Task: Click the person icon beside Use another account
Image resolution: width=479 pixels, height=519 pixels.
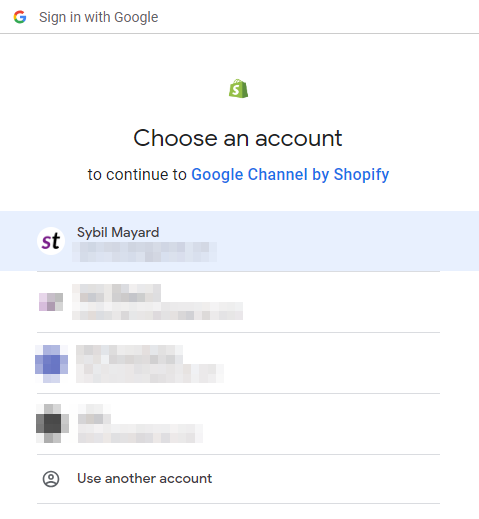Action: 51,479
